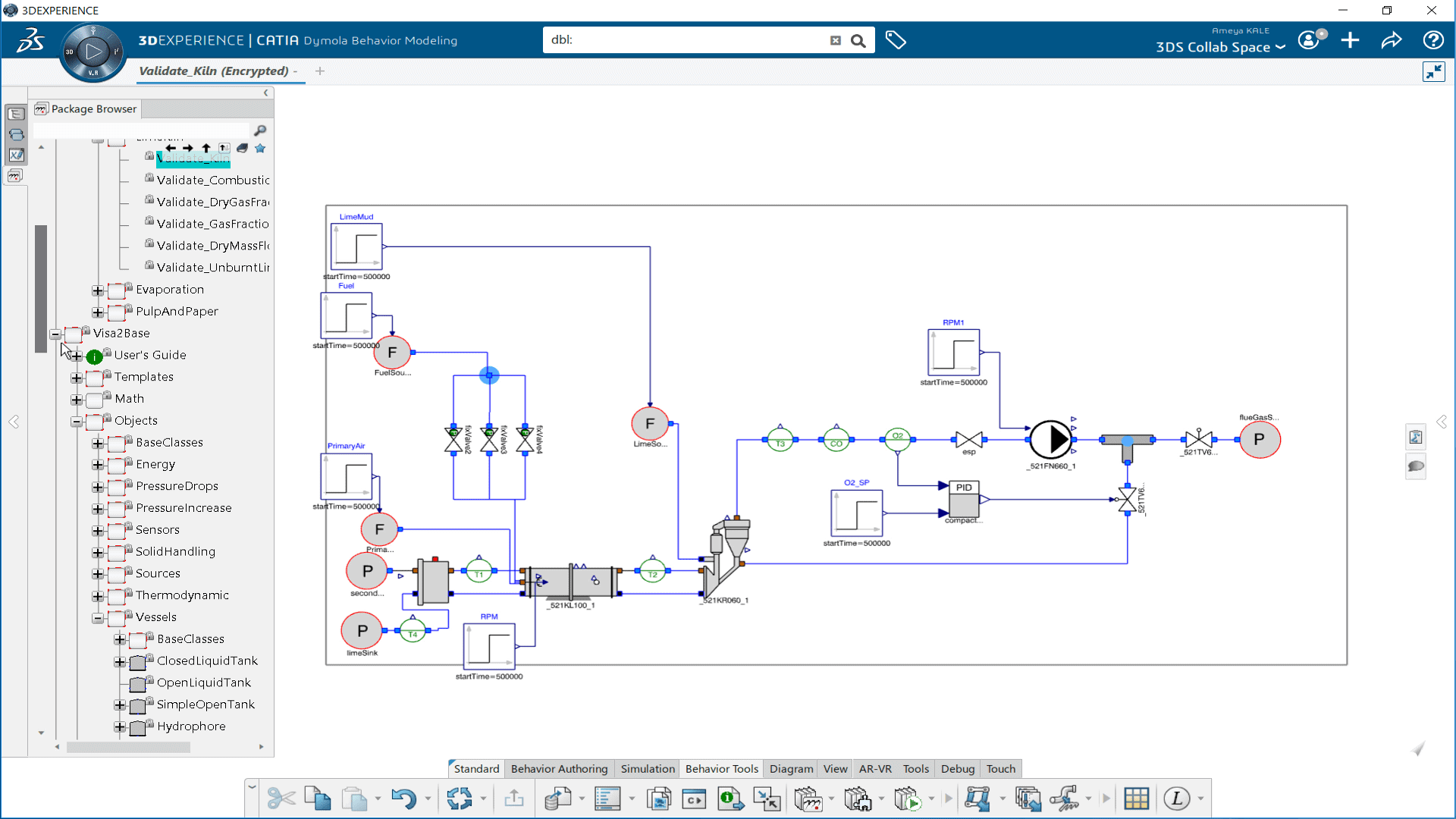Select Validate_Combustion in package tree
Image resolution: width=1456 pixels, height=819 pixels.
pos(212,180)
